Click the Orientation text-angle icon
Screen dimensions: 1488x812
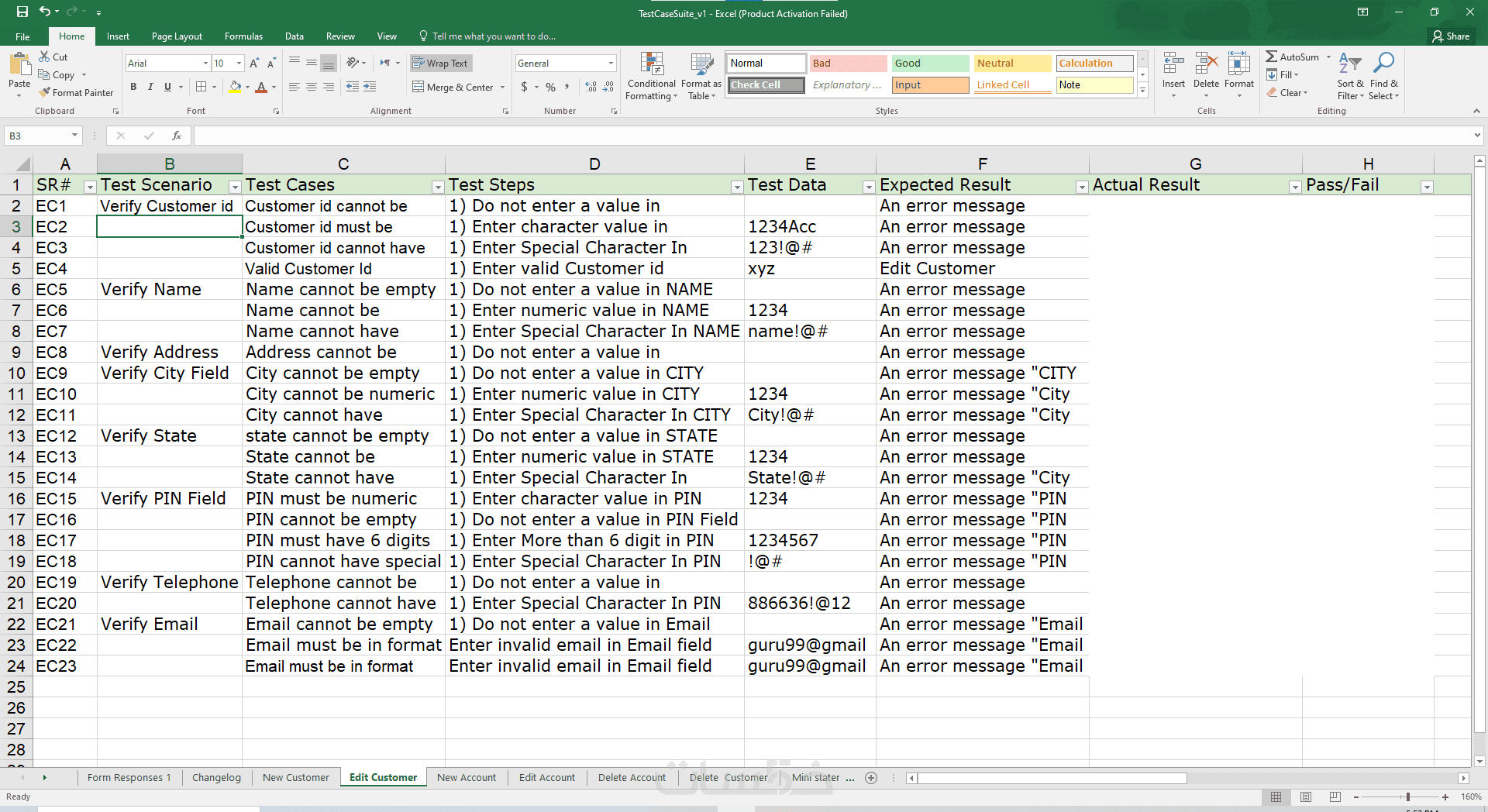pos(353,63)
